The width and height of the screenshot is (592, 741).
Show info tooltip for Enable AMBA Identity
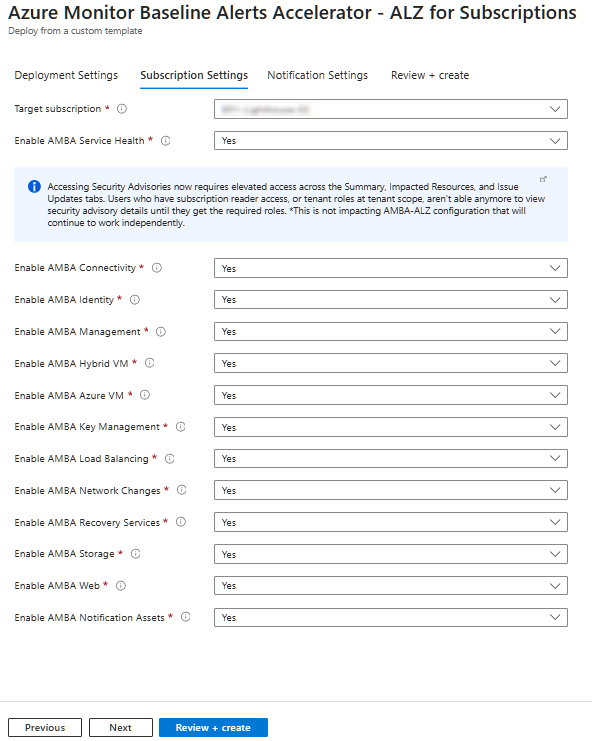(x=135, y=300)
